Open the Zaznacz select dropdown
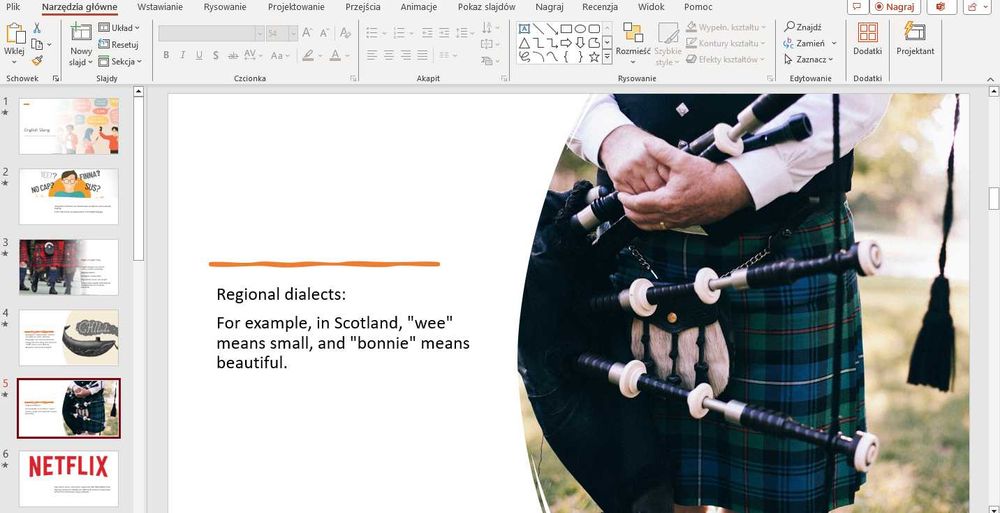Screen dimensions: 1000x513 click(809, 59)
